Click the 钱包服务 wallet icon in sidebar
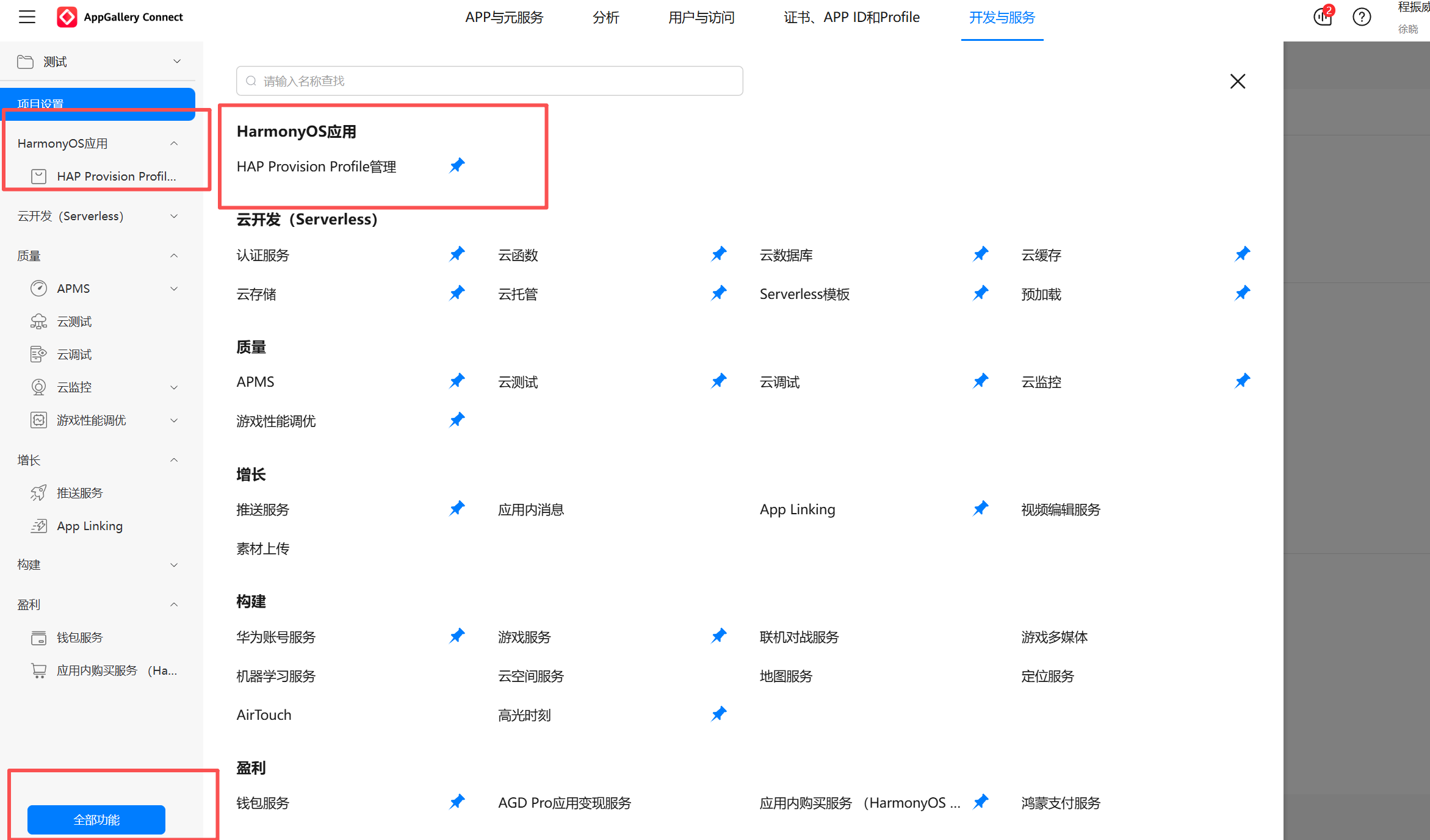 (38, 637)
